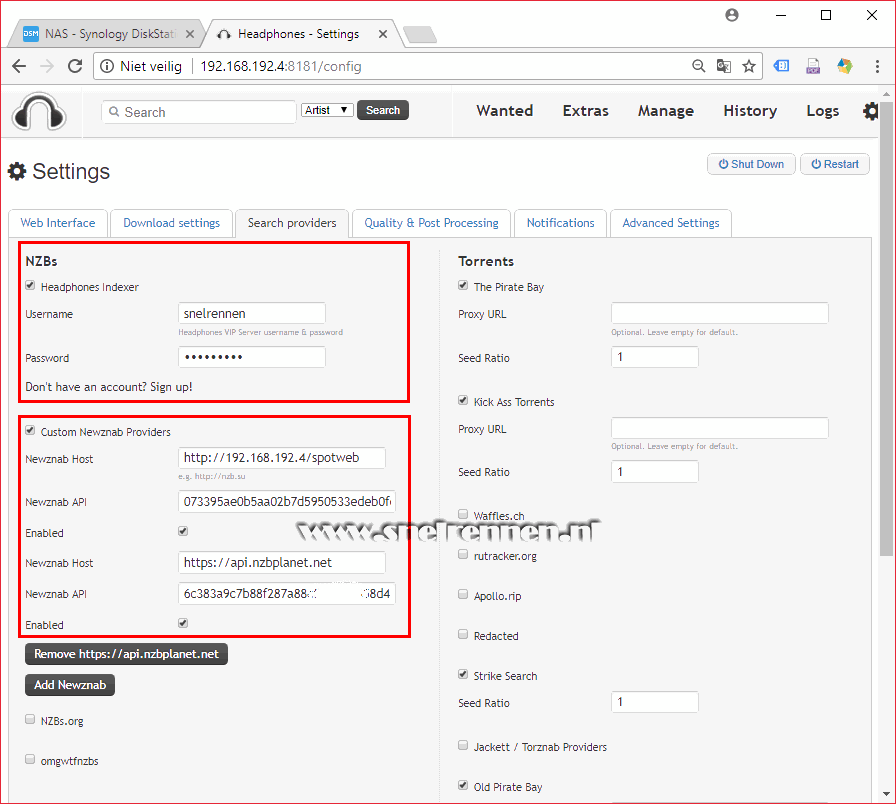Select the Search providers tab
This screenshot has width=896, height=804.
pyautogui.click(x=292, y=223)
